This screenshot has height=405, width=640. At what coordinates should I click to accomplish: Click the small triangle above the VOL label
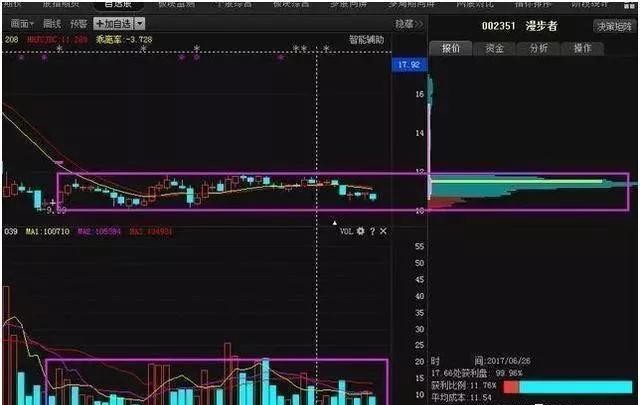tap(335, 223)
